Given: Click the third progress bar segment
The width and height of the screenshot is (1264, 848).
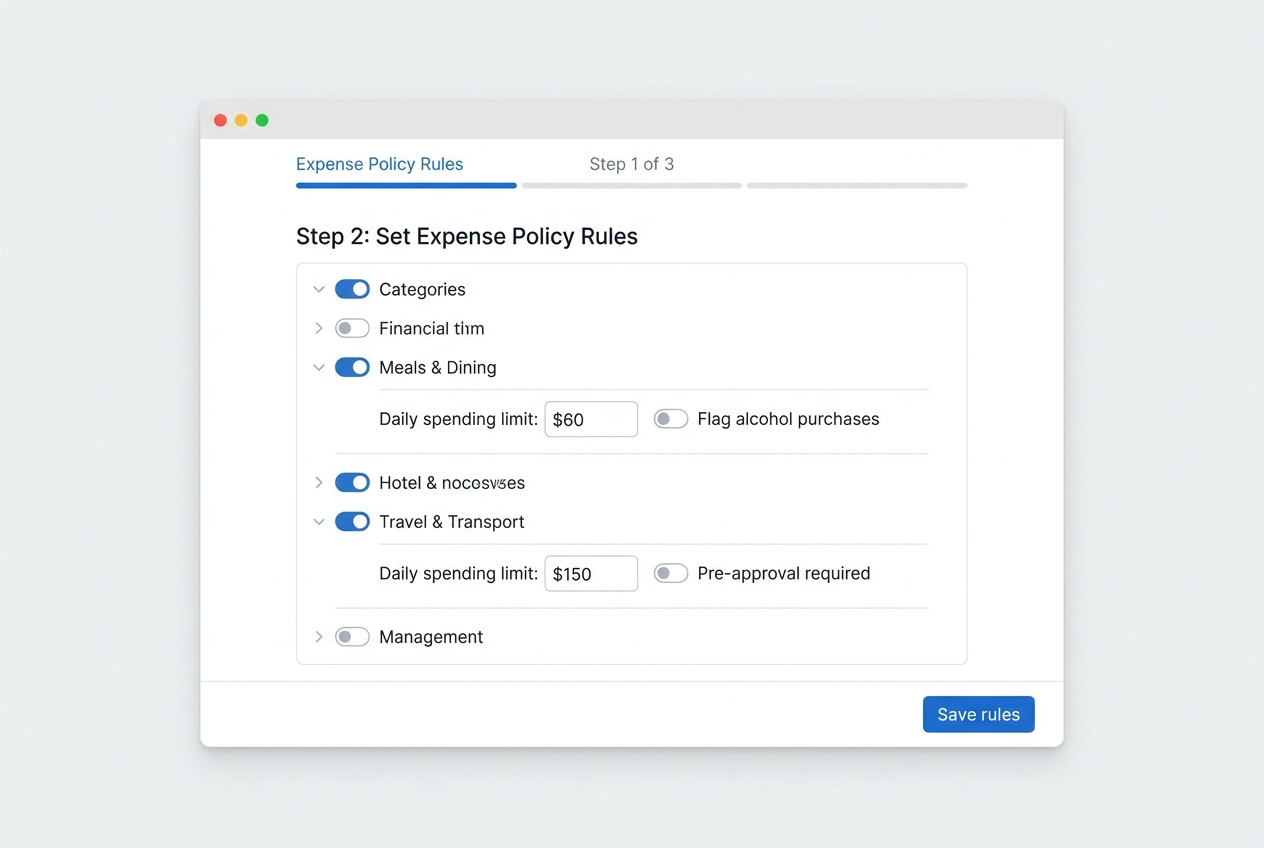Looking at the screenshot, I should click(x=857, y=186).
